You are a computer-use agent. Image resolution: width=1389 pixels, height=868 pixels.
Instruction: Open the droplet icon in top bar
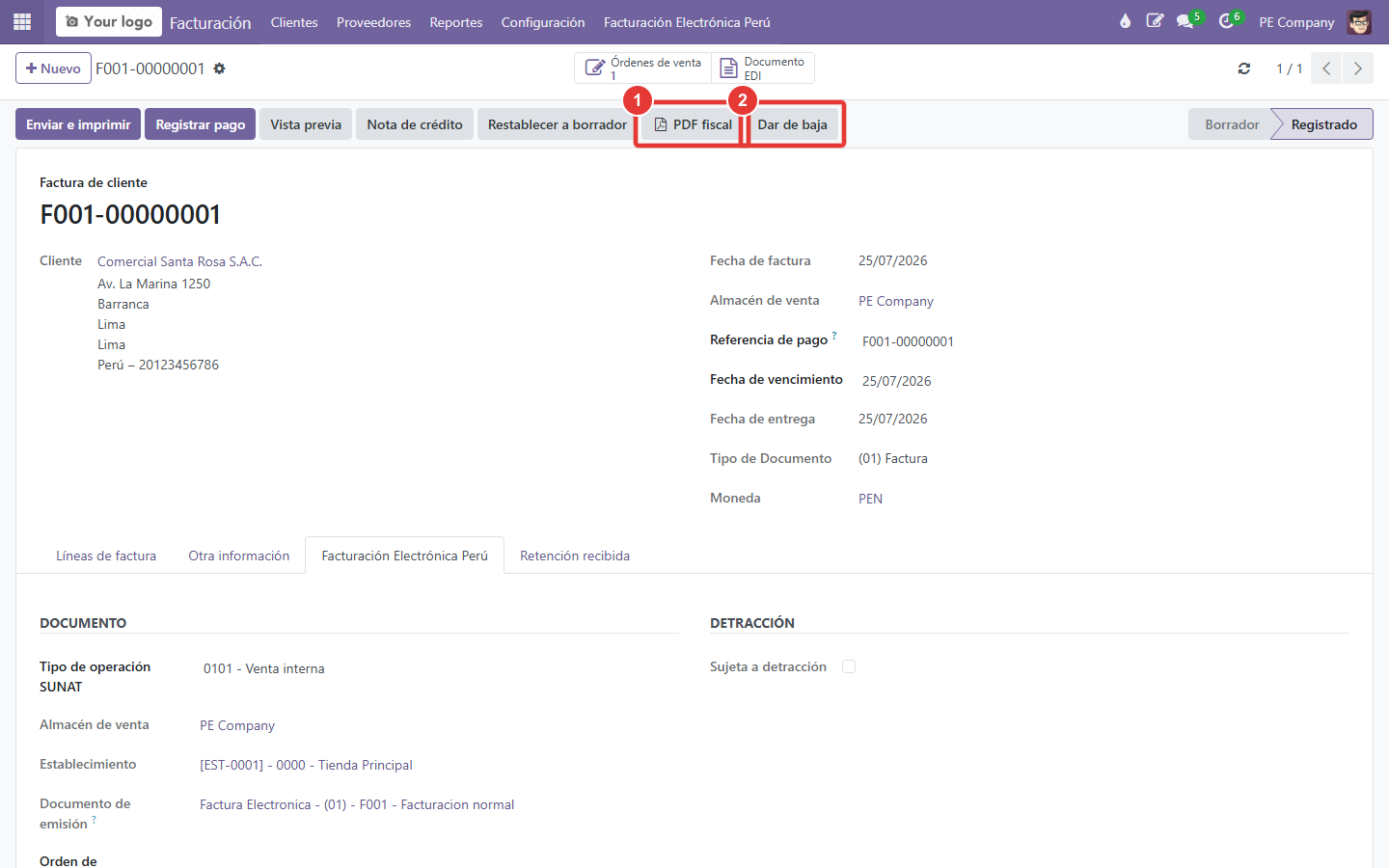click(x=1125, y=21)
